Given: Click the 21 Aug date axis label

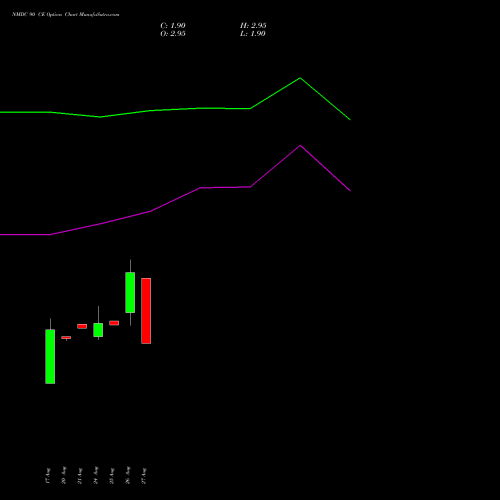Looking at the screenshot, I should [x=80, y=476].
